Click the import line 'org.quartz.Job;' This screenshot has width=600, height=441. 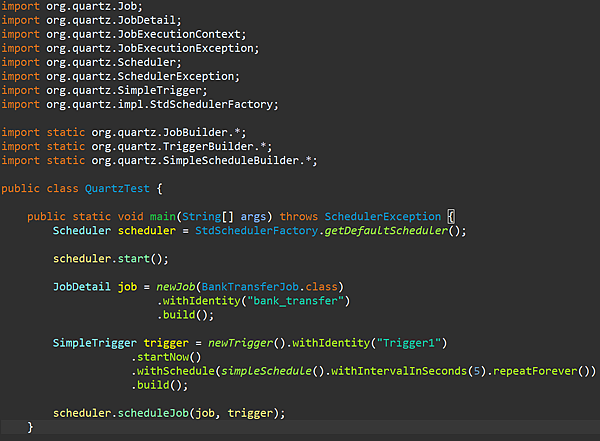[94, 6]
